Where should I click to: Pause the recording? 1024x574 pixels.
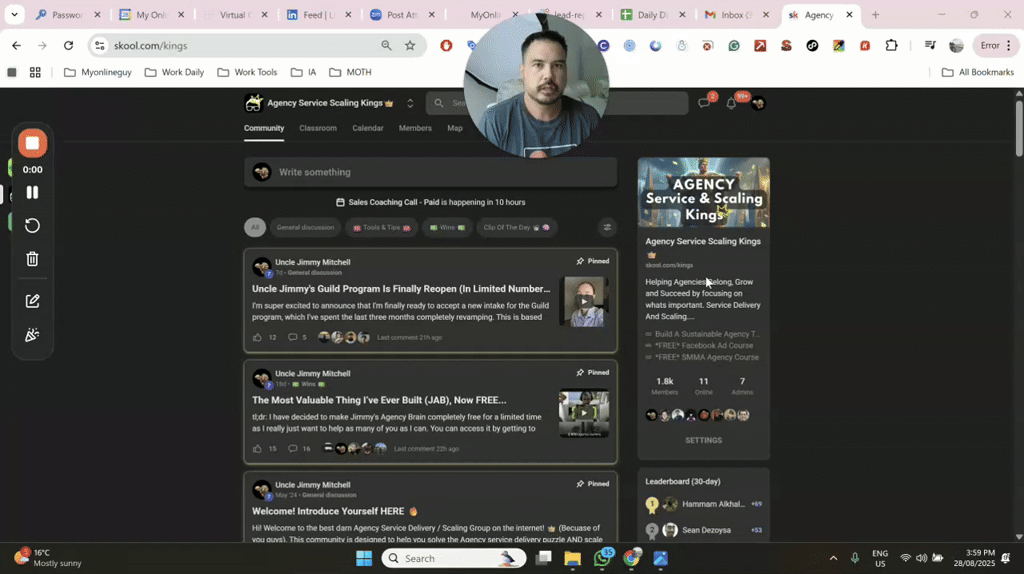click(32, 193)
